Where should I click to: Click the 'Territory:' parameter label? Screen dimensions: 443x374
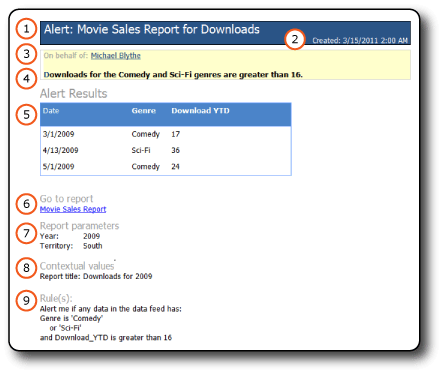point(56,246)
